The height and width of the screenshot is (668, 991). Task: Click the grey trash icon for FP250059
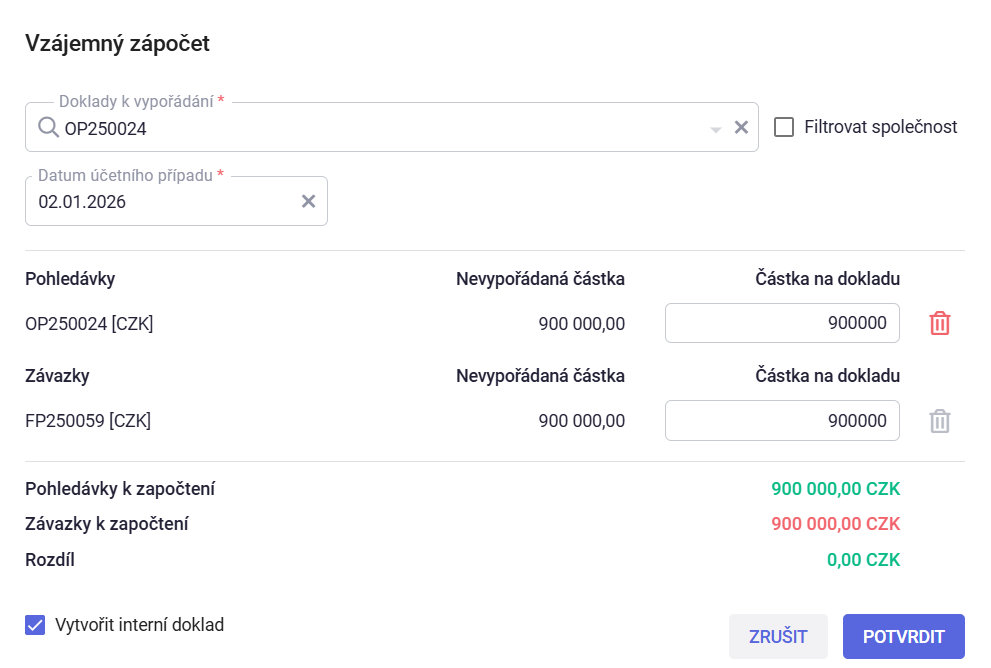[x=940, y=421]
